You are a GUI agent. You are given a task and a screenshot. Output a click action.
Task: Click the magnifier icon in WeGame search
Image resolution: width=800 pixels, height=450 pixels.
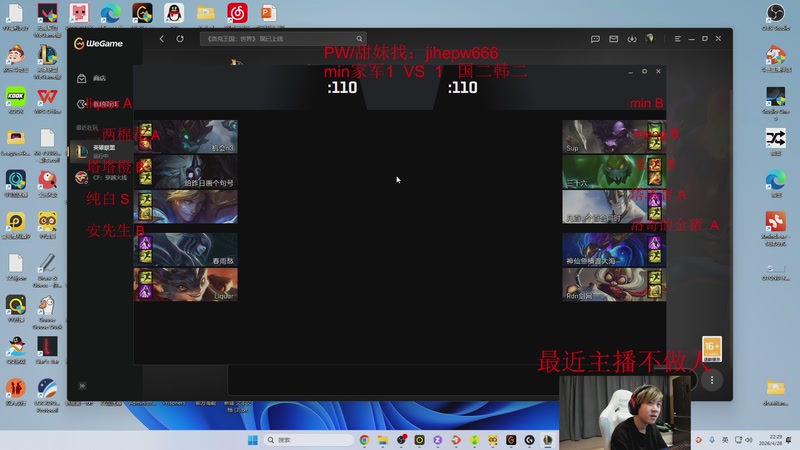(x=359, y=39)
